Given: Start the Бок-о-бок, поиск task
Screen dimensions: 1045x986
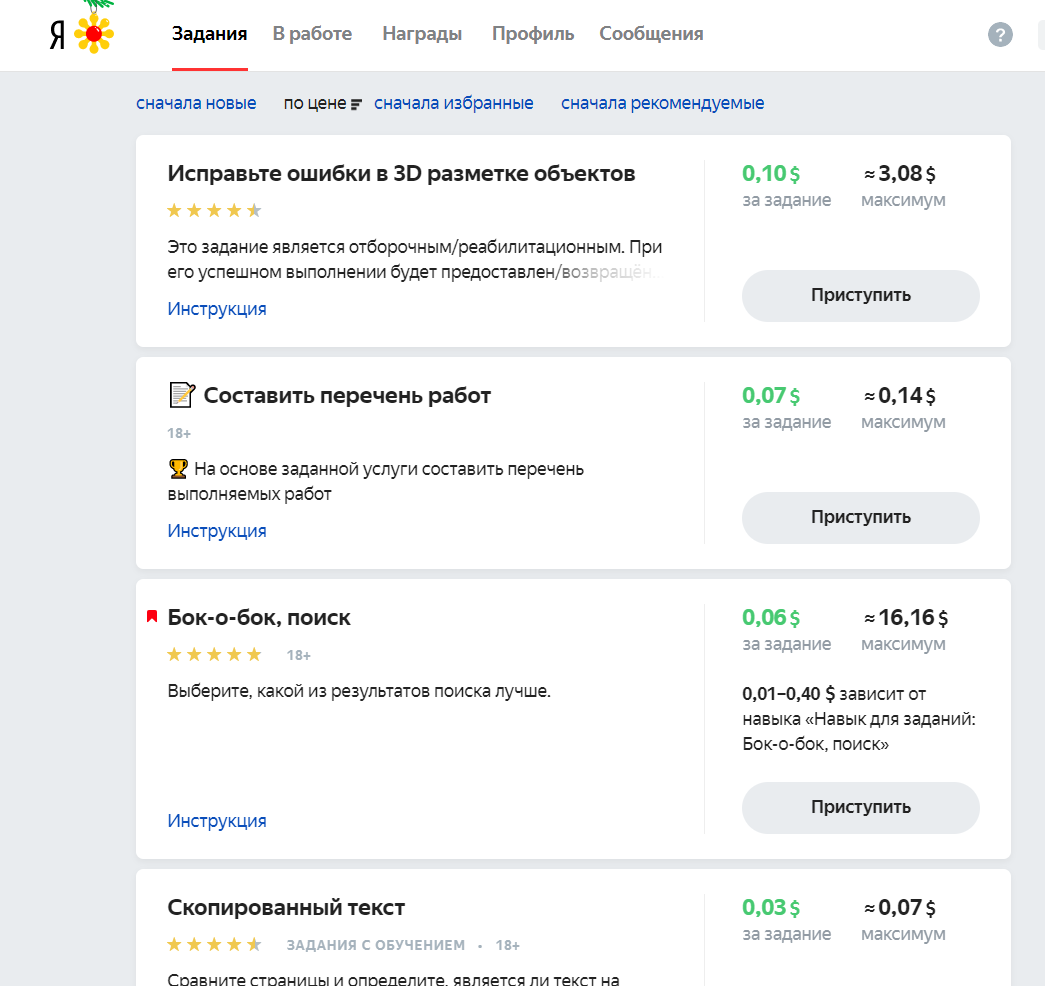Looking at the screenshot, I should (860, 807).
